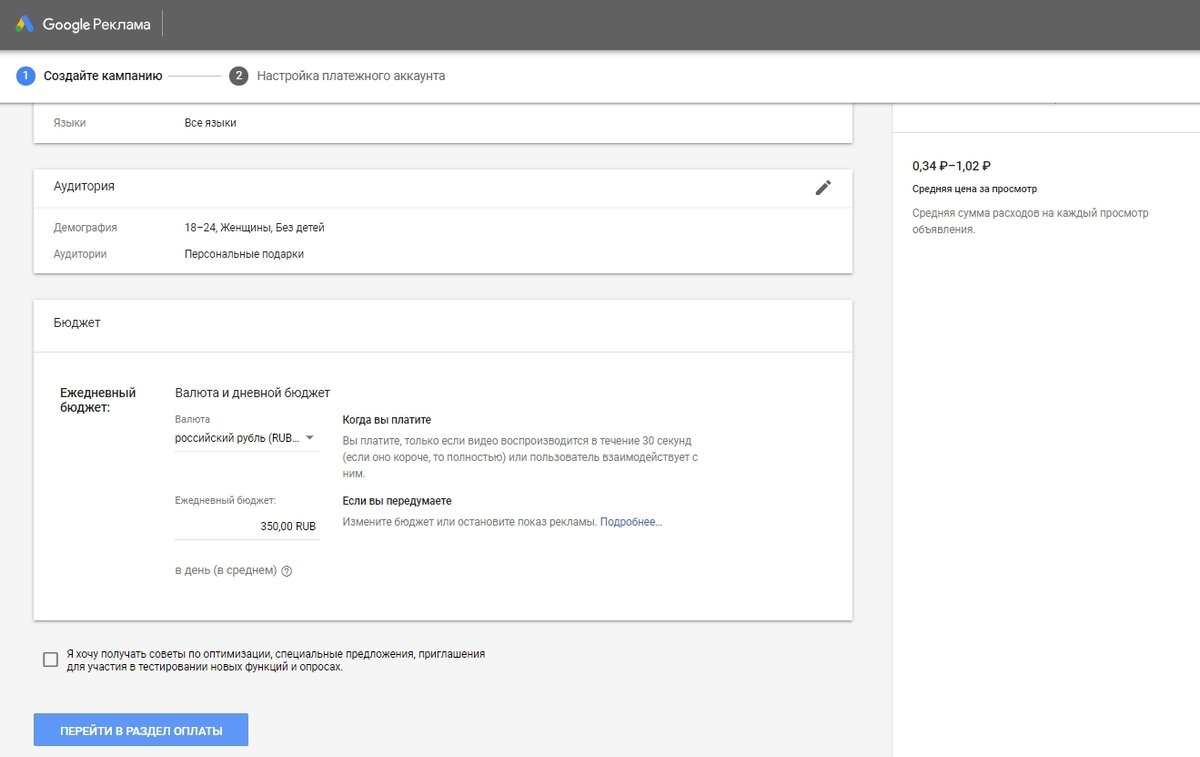Go to 'Настройка платежного аккаунта' step
Screen dimensions: 1200x757
pyautogui.click(x=351, y=76)
